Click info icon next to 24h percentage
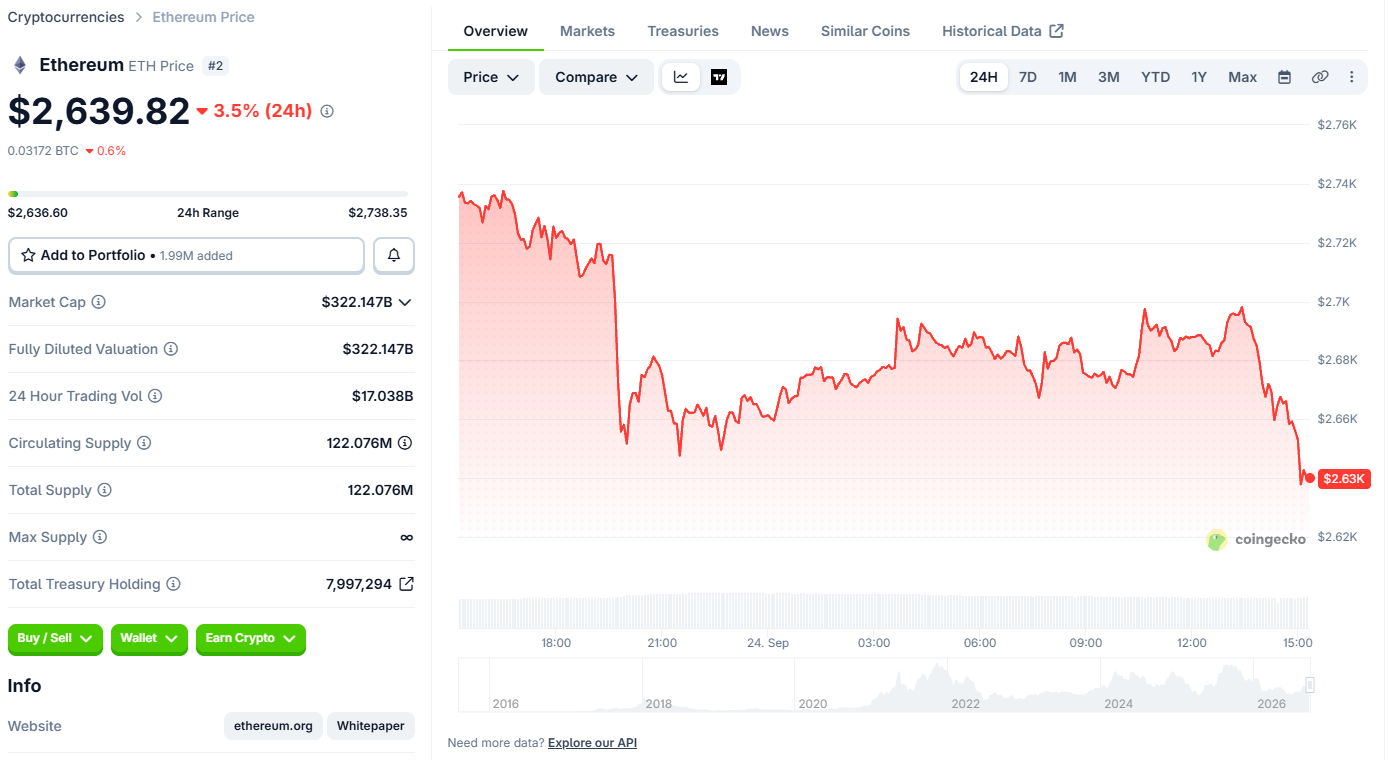Image resolution: width=1390 pixels, height=760 pixels. 327,111
